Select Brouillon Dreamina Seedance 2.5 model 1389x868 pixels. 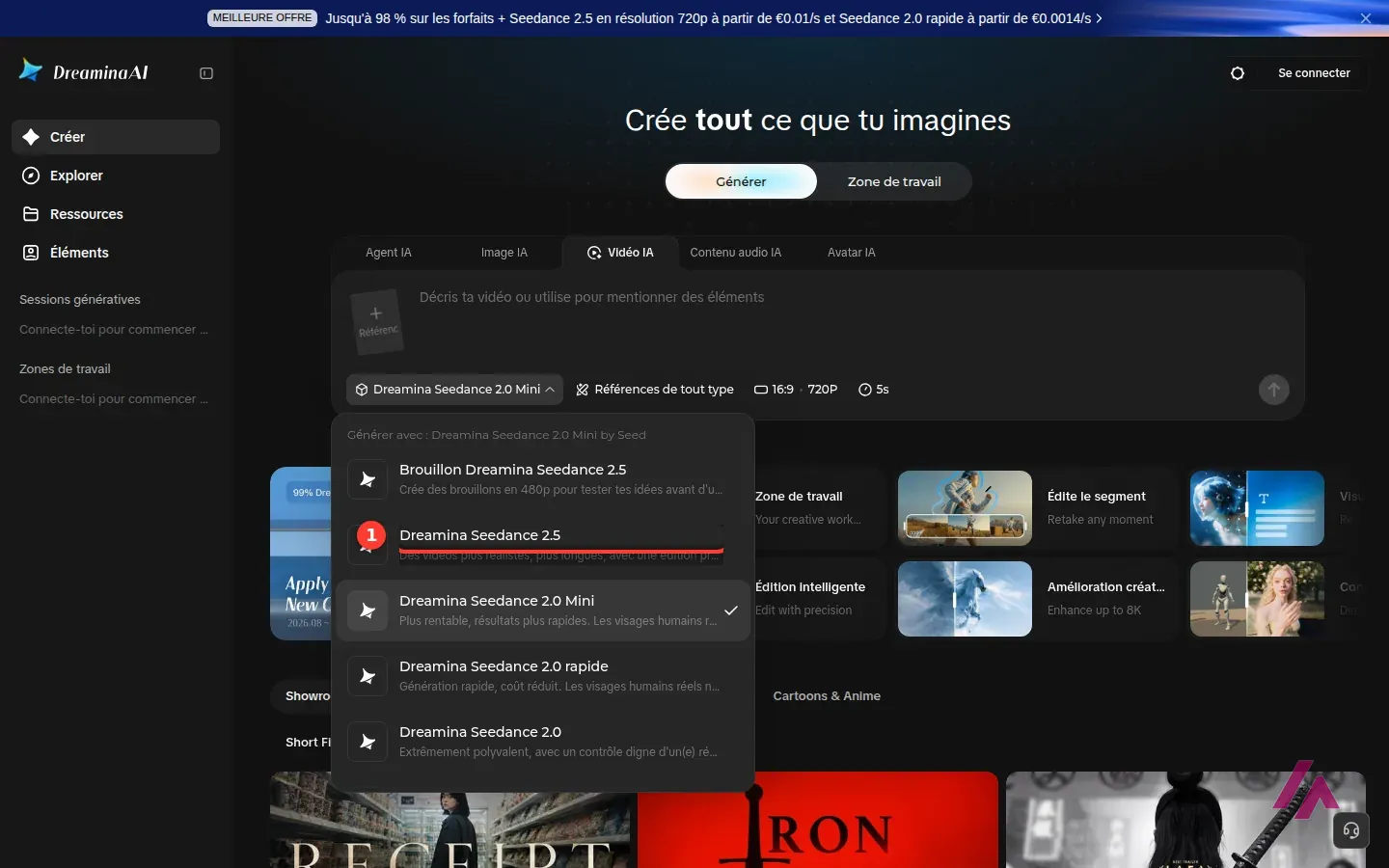point(542,479)
